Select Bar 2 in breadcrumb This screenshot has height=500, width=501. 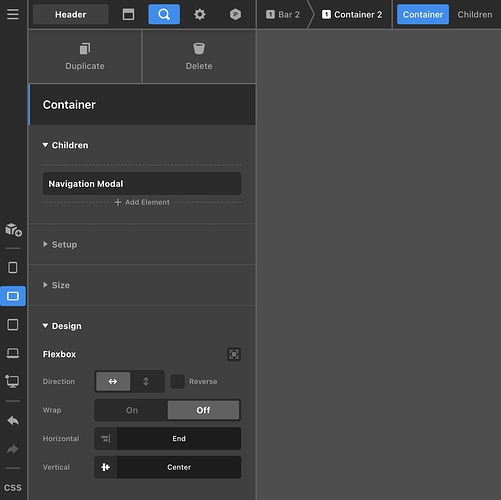click(x=283, y=14)
